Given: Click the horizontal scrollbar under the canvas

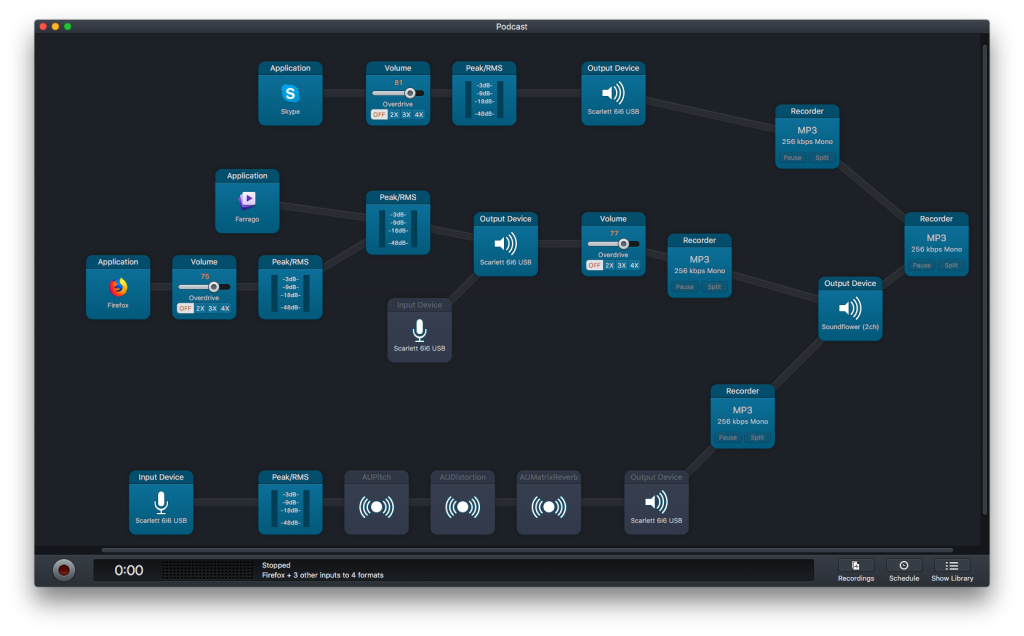Looking at the screenshot, I should click(526, 550).
